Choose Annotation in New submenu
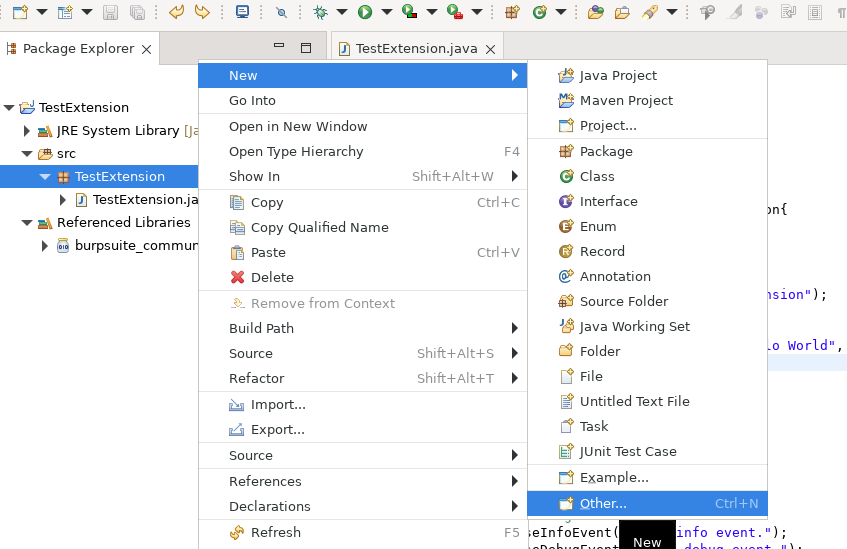This screenshot has height=549, width=847. pyautogui.click(x=614, y=276)
